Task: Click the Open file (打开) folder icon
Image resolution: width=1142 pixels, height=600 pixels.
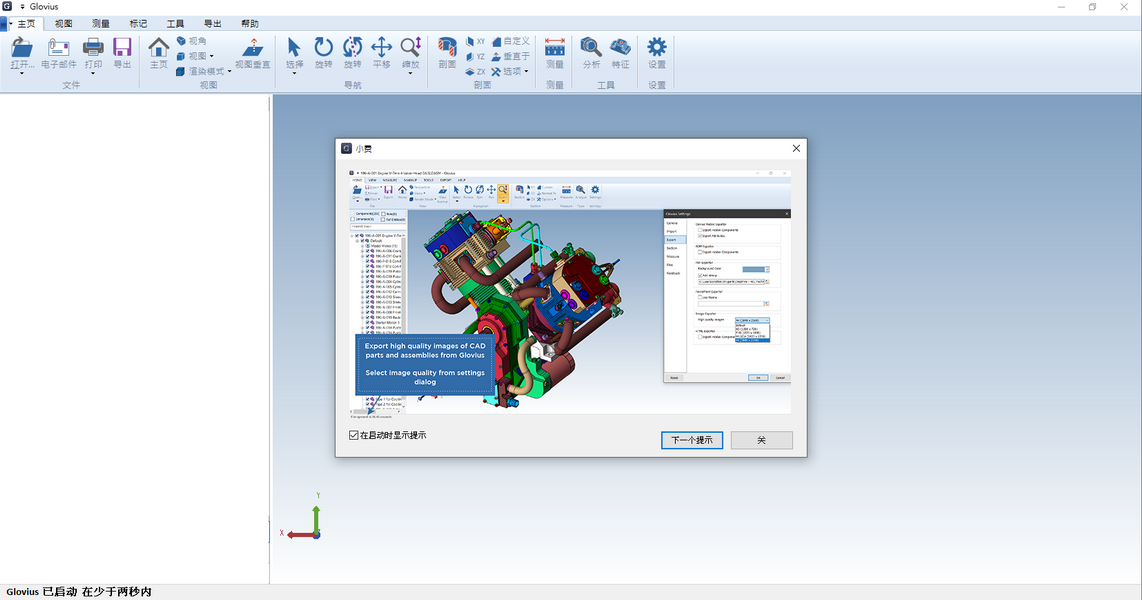Action: 22,47
